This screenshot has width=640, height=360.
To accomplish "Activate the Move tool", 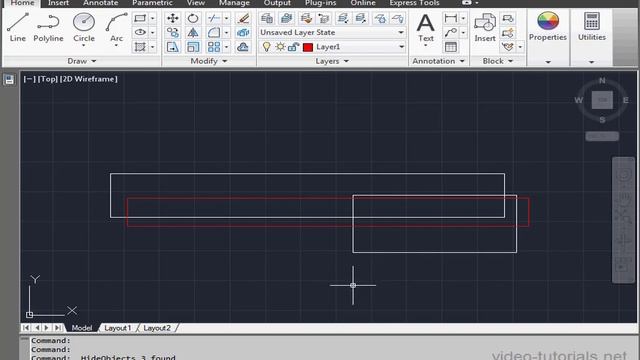I will coord(173,18).
